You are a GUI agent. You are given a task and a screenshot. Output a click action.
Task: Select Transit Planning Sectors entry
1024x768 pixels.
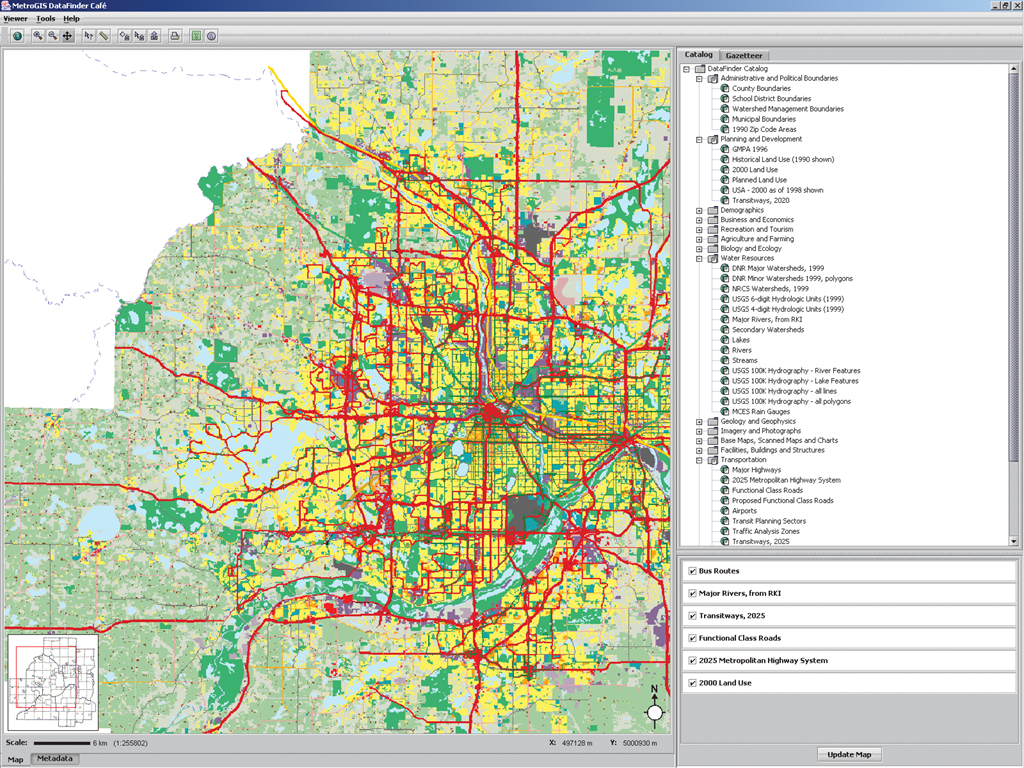pos(769,521)
